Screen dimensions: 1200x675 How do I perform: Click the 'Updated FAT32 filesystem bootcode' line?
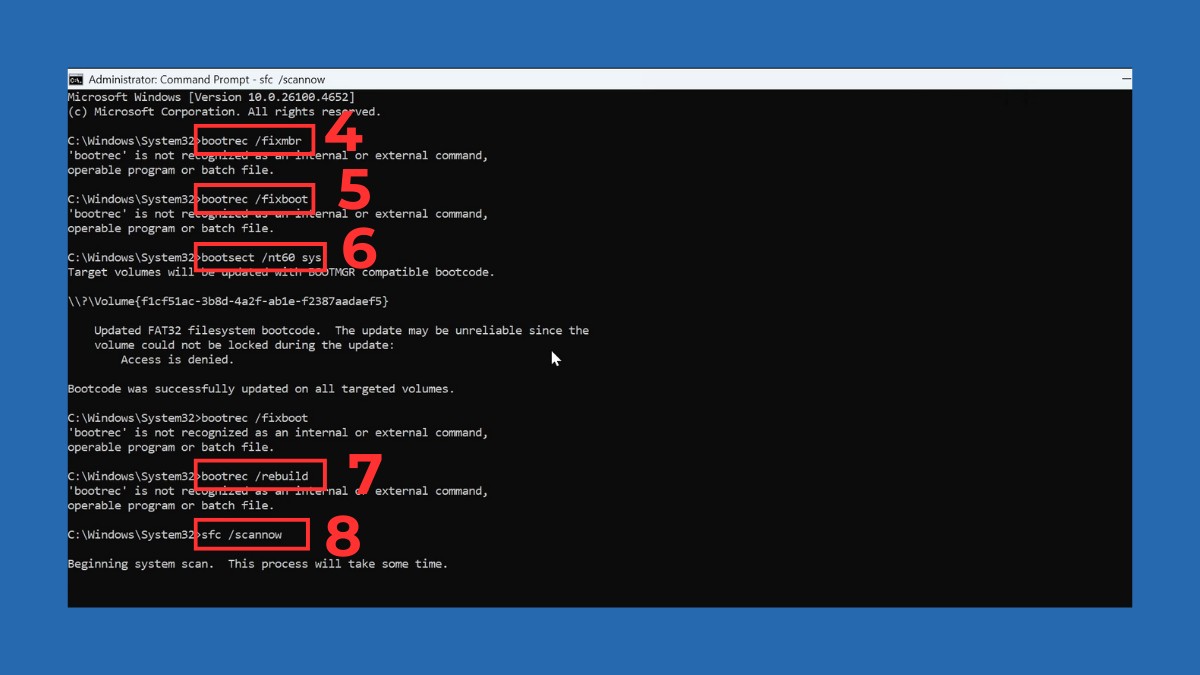[341, 330]
